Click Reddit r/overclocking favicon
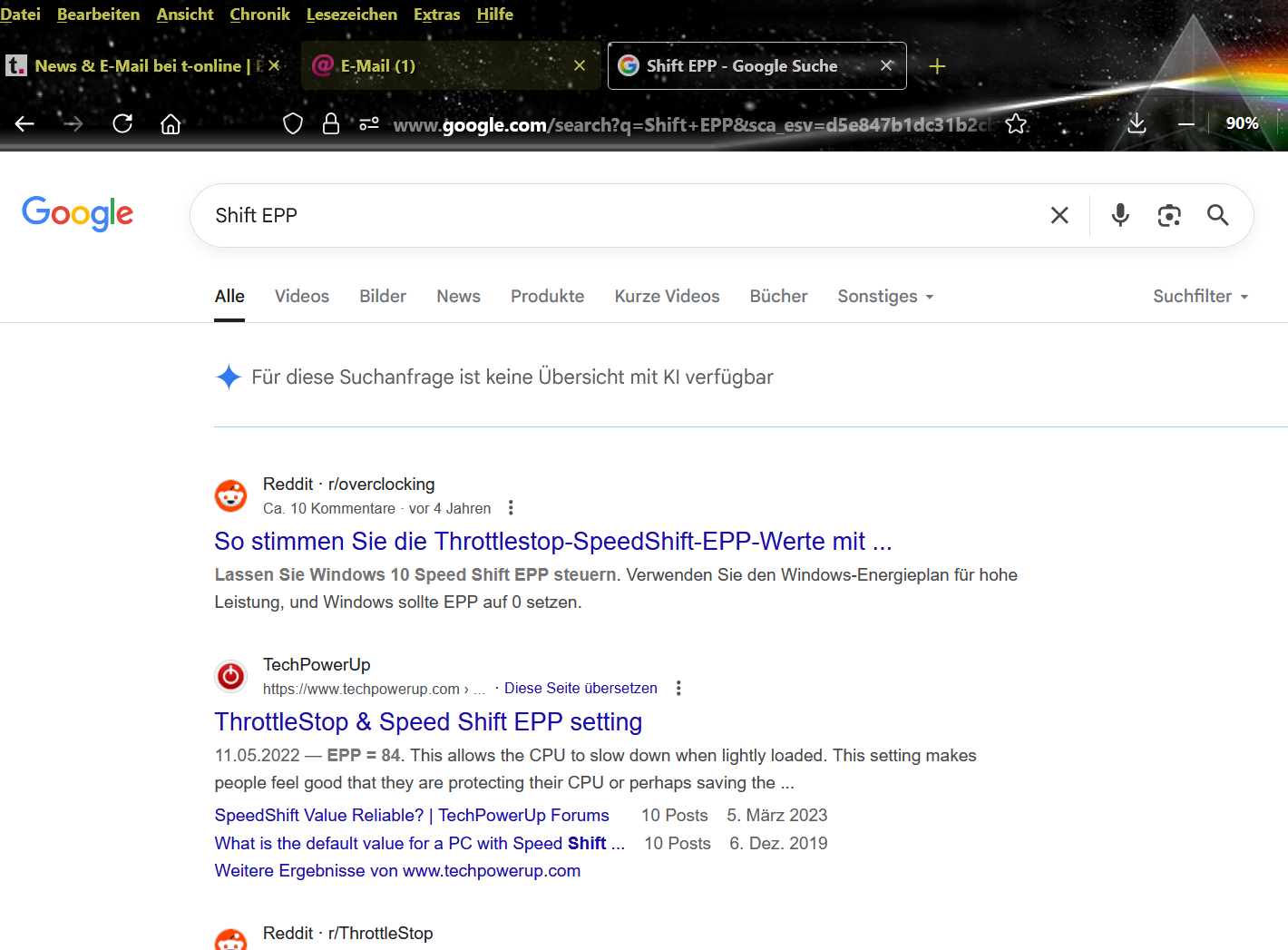The height and width of the screenshot is (950, 1288). (230, 495)
